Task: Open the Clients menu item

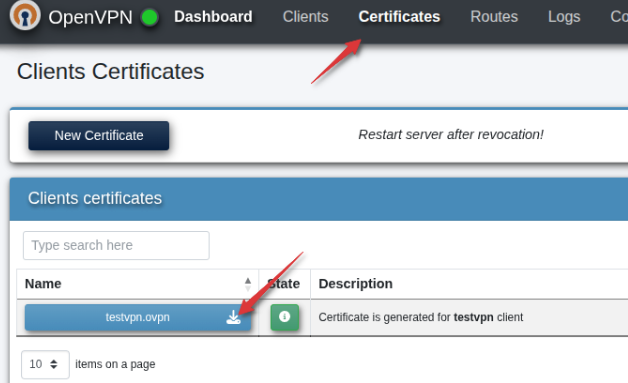Action: click(306, 17)
